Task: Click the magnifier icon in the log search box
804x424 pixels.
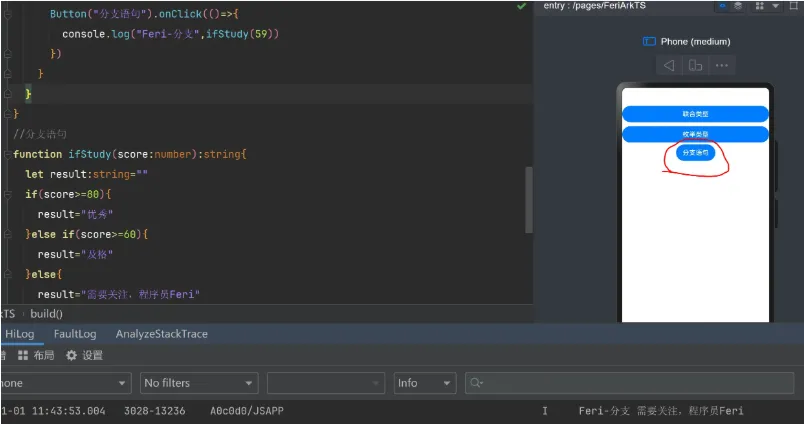Action: pos(476,383)
